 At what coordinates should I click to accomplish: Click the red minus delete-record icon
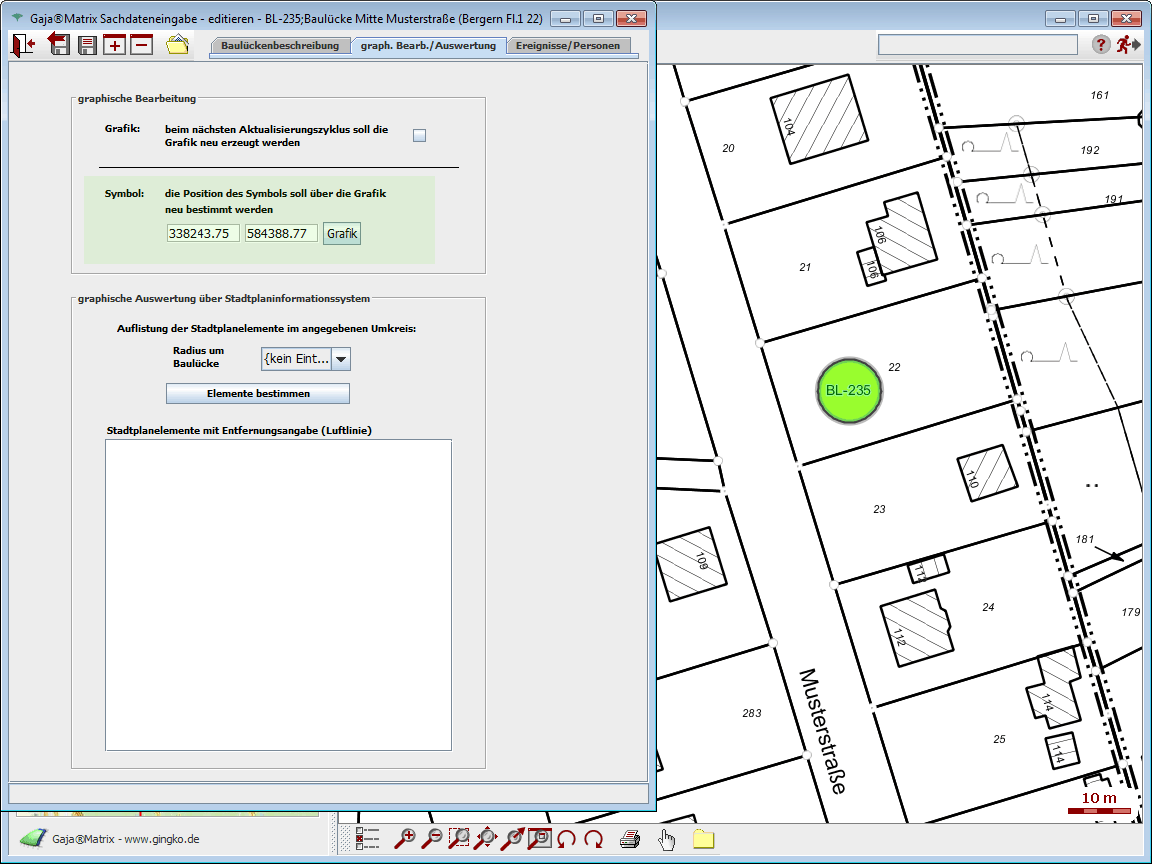pyautogui.click(x=141, y=45)
